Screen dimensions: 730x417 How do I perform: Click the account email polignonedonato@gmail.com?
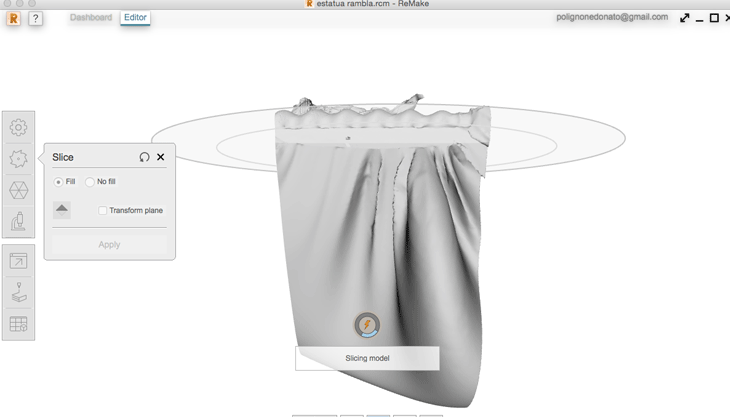[x=612, y=17]
